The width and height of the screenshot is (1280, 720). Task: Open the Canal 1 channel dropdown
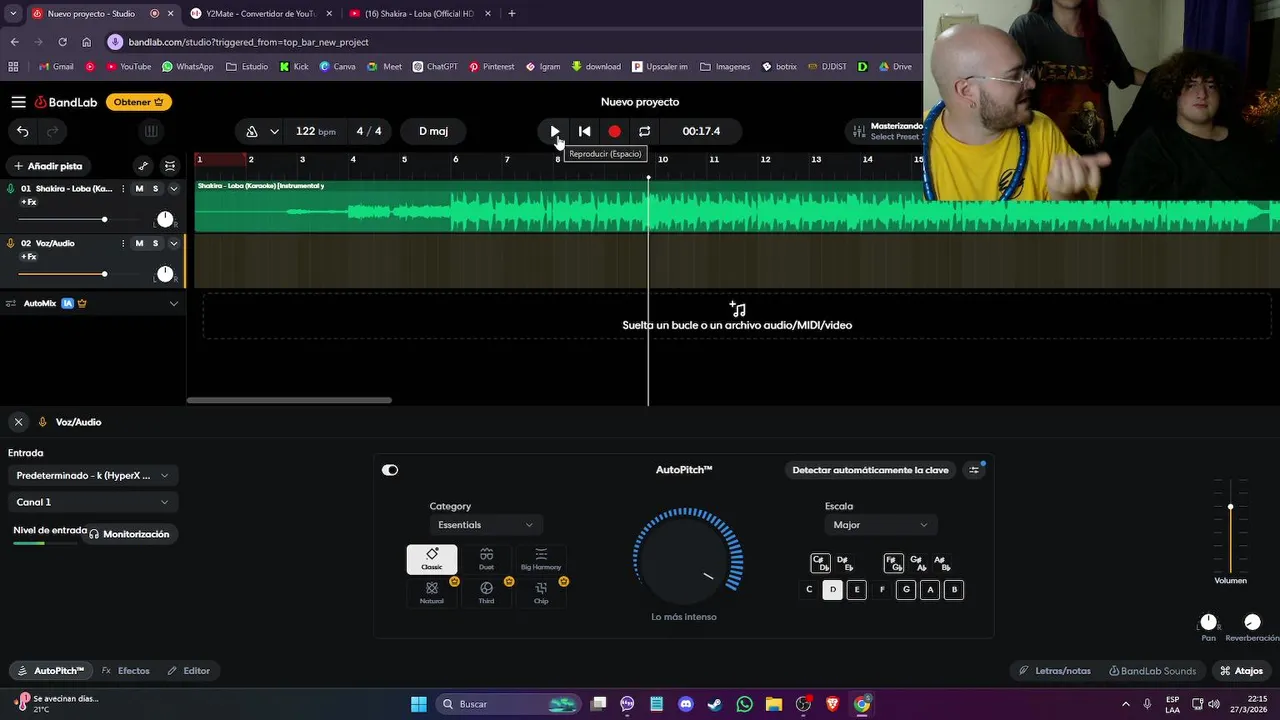click(x=92, y=502)
